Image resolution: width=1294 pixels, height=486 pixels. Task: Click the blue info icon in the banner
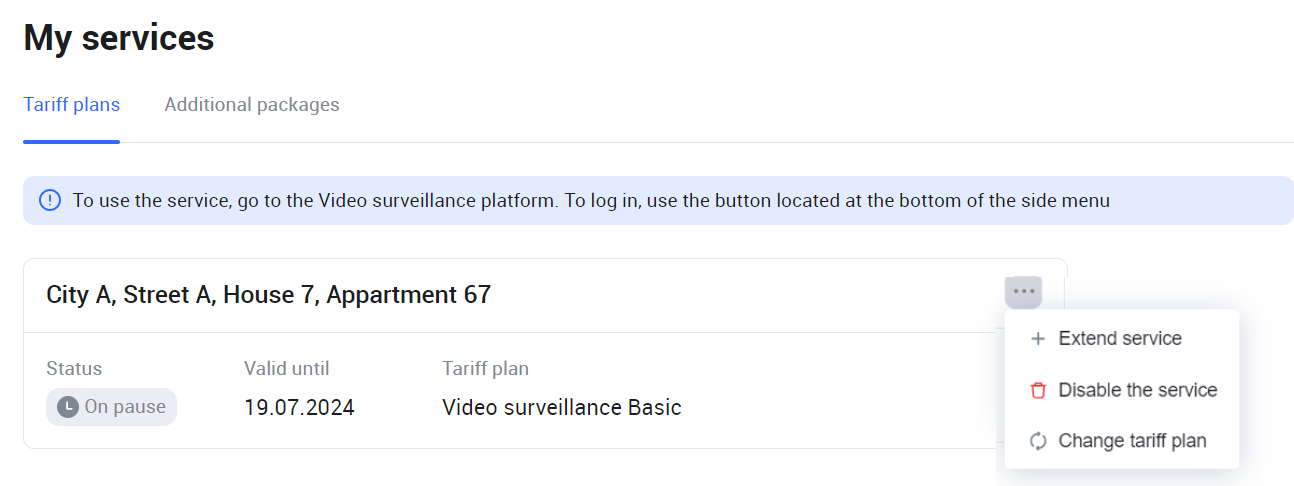click(50, 200)
